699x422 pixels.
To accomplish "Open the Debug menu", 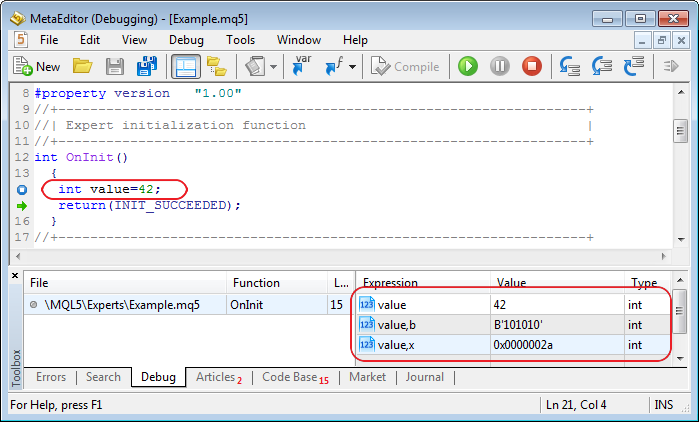I will coord(186,40).
